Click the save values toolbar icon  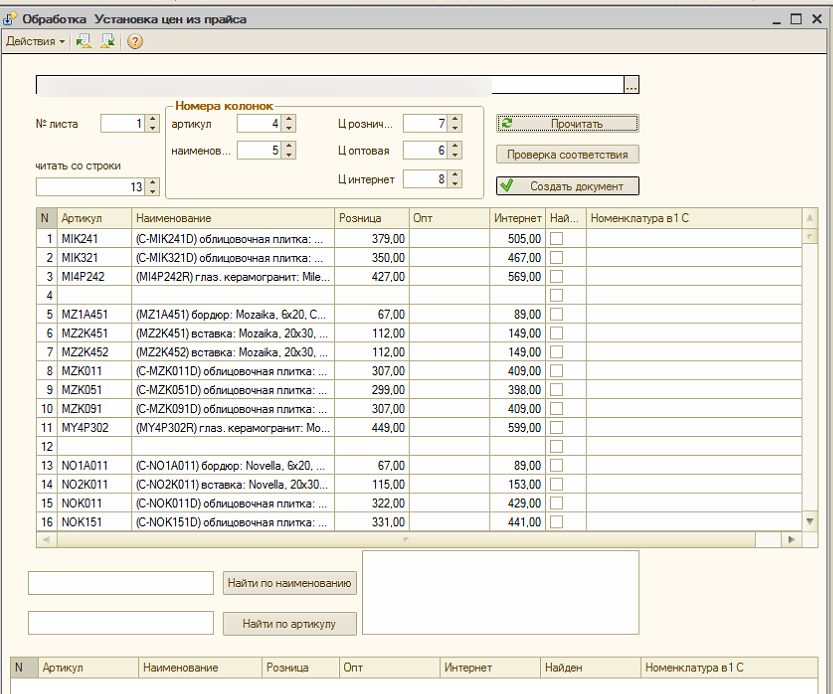click(107, 41)
